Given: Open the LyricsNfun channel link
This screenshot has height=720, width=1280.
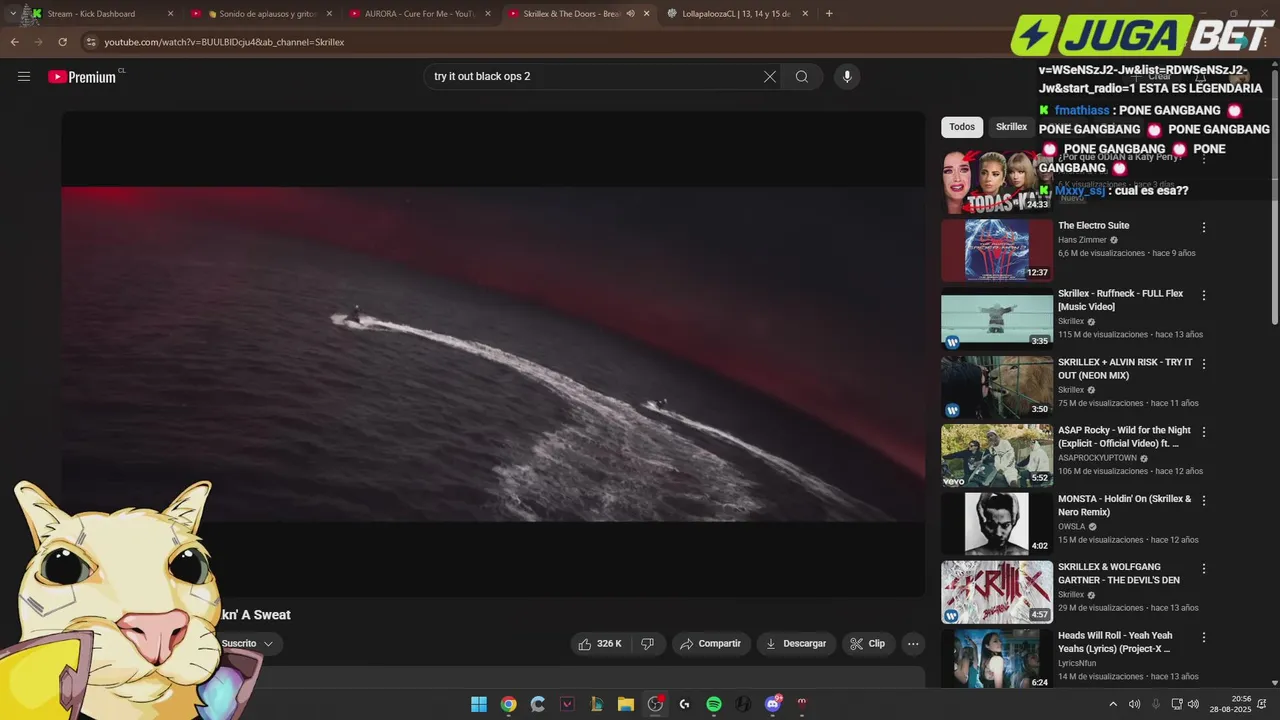Looking at the screenshot, I should (x=1077, y=663).
